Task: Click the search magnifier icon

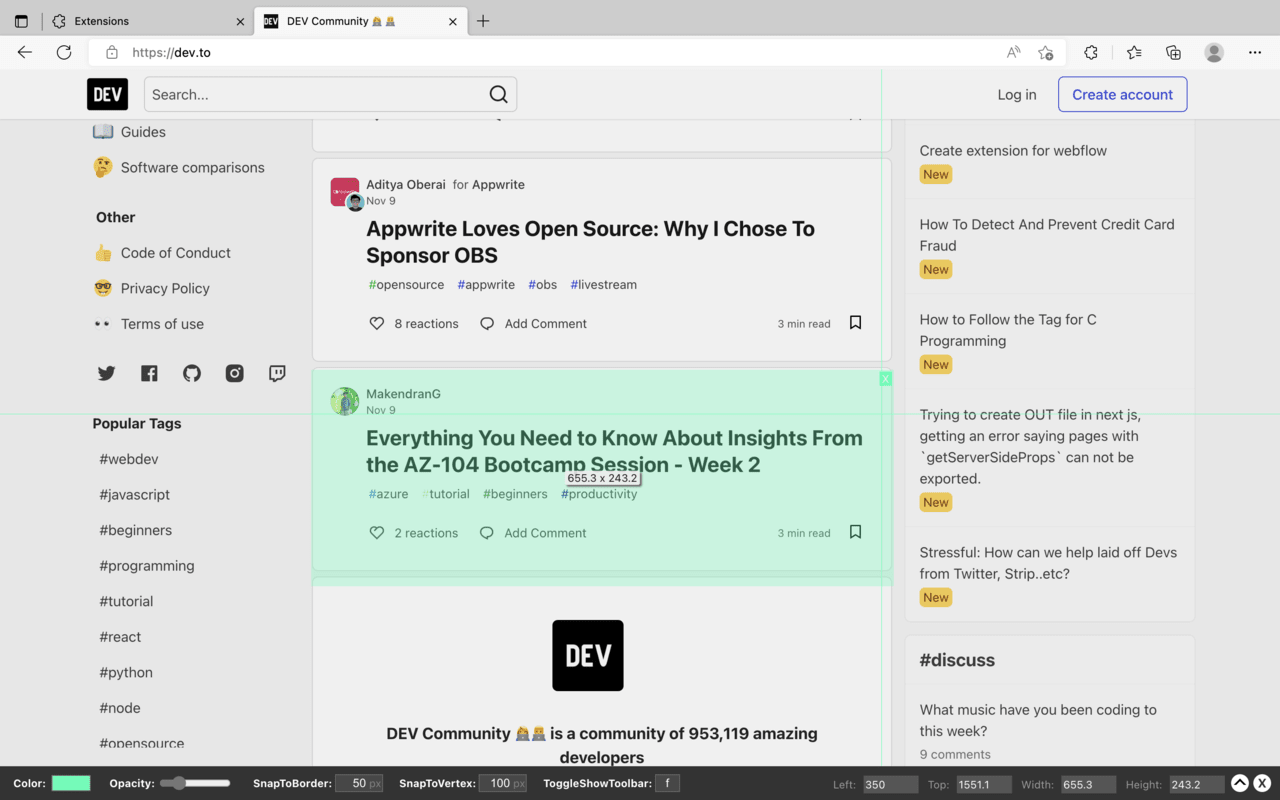Action: pos(498,94)
